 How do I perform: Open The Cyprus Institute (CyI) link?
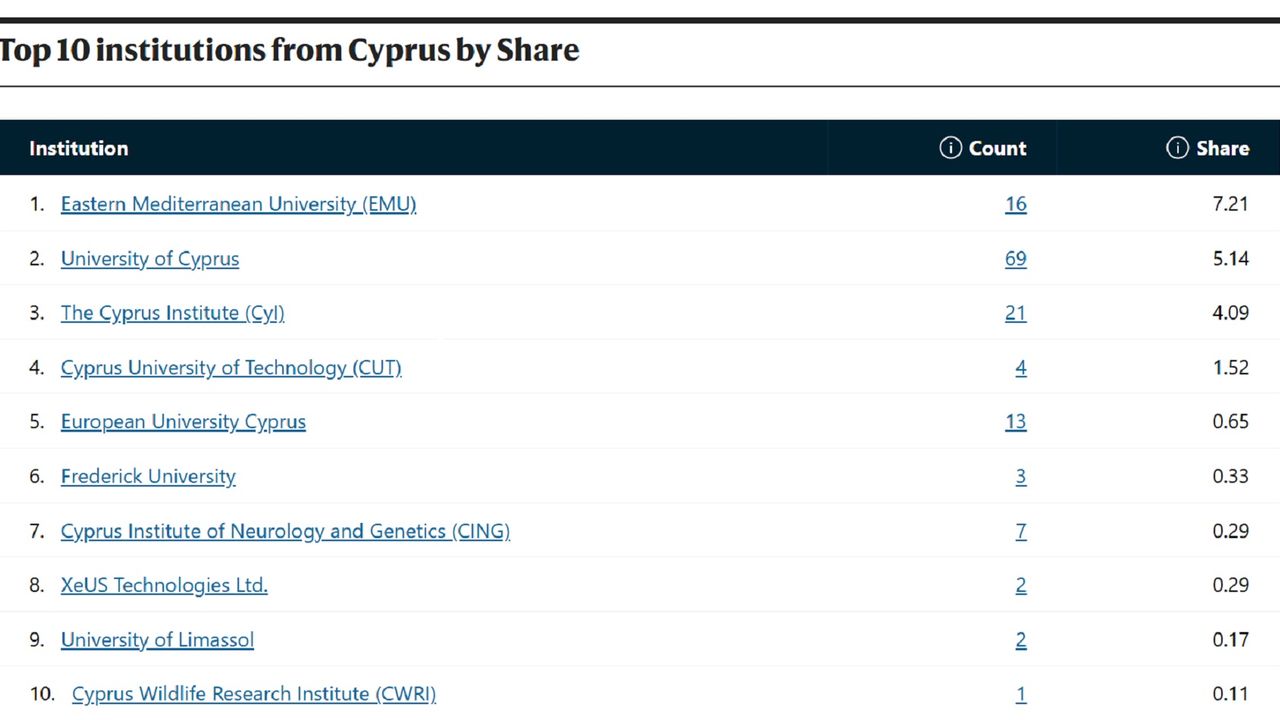coord(172,313)
